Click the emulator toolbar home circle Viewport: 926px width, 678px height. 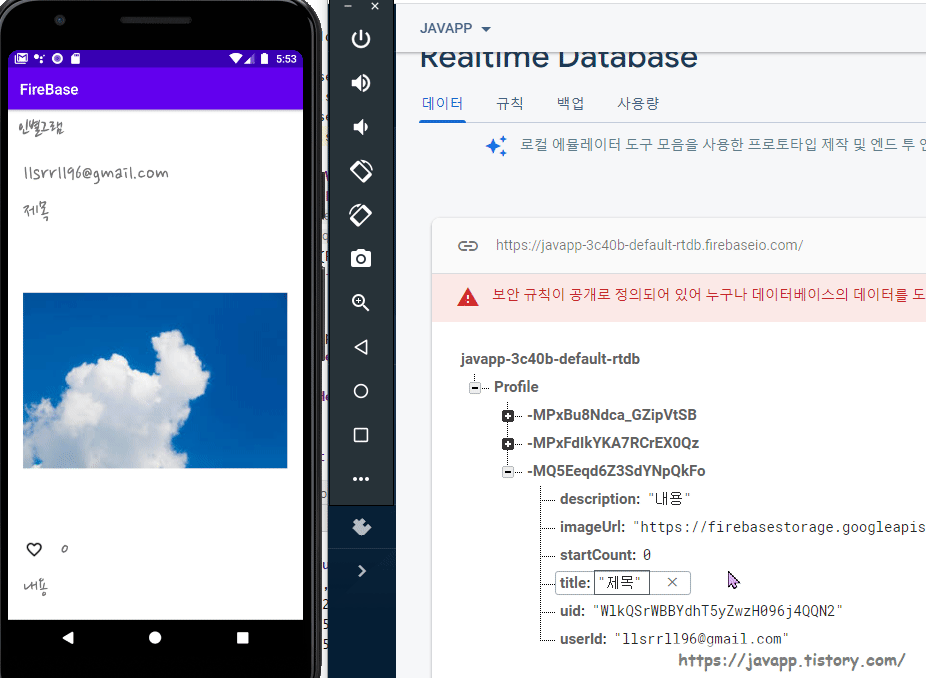pyautogui.click(x=361, y=391)
